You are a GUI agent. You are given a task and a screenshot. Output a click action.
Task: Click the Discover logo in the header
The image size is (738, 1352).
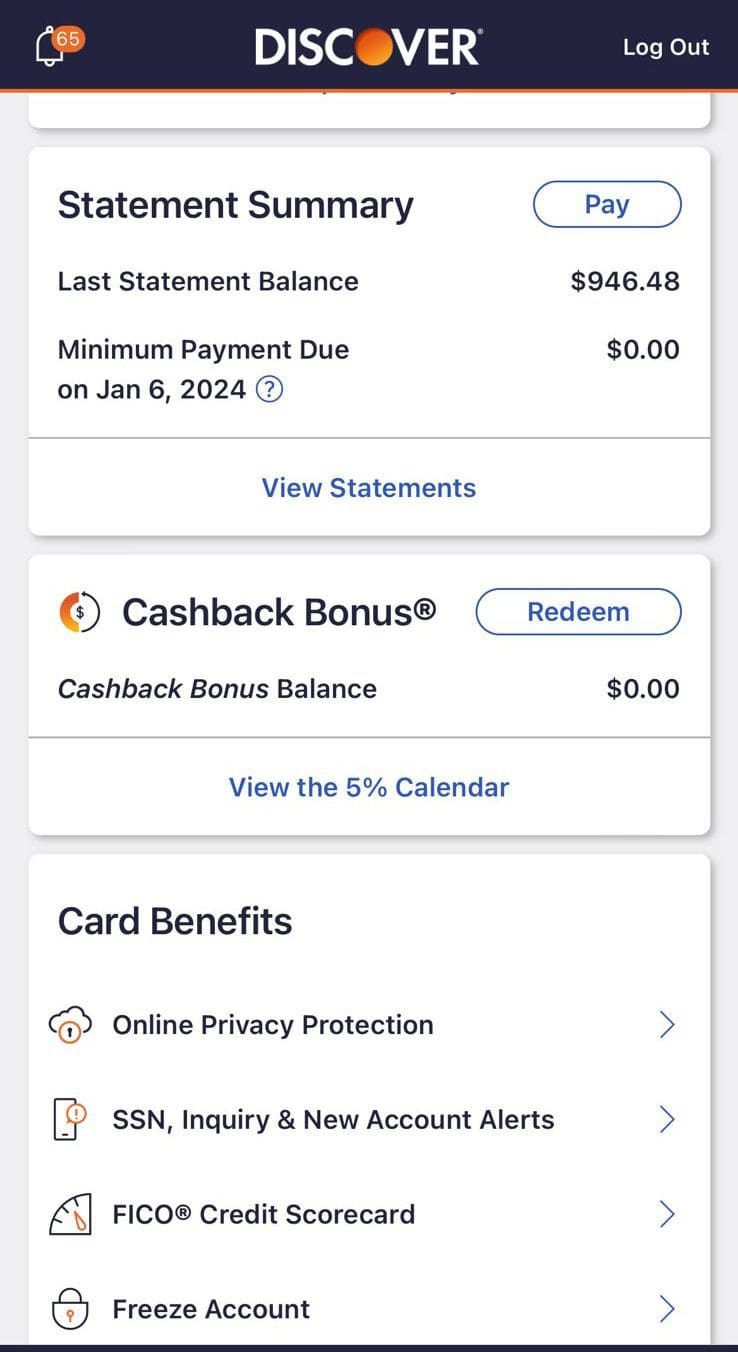(x=366, y=45)
